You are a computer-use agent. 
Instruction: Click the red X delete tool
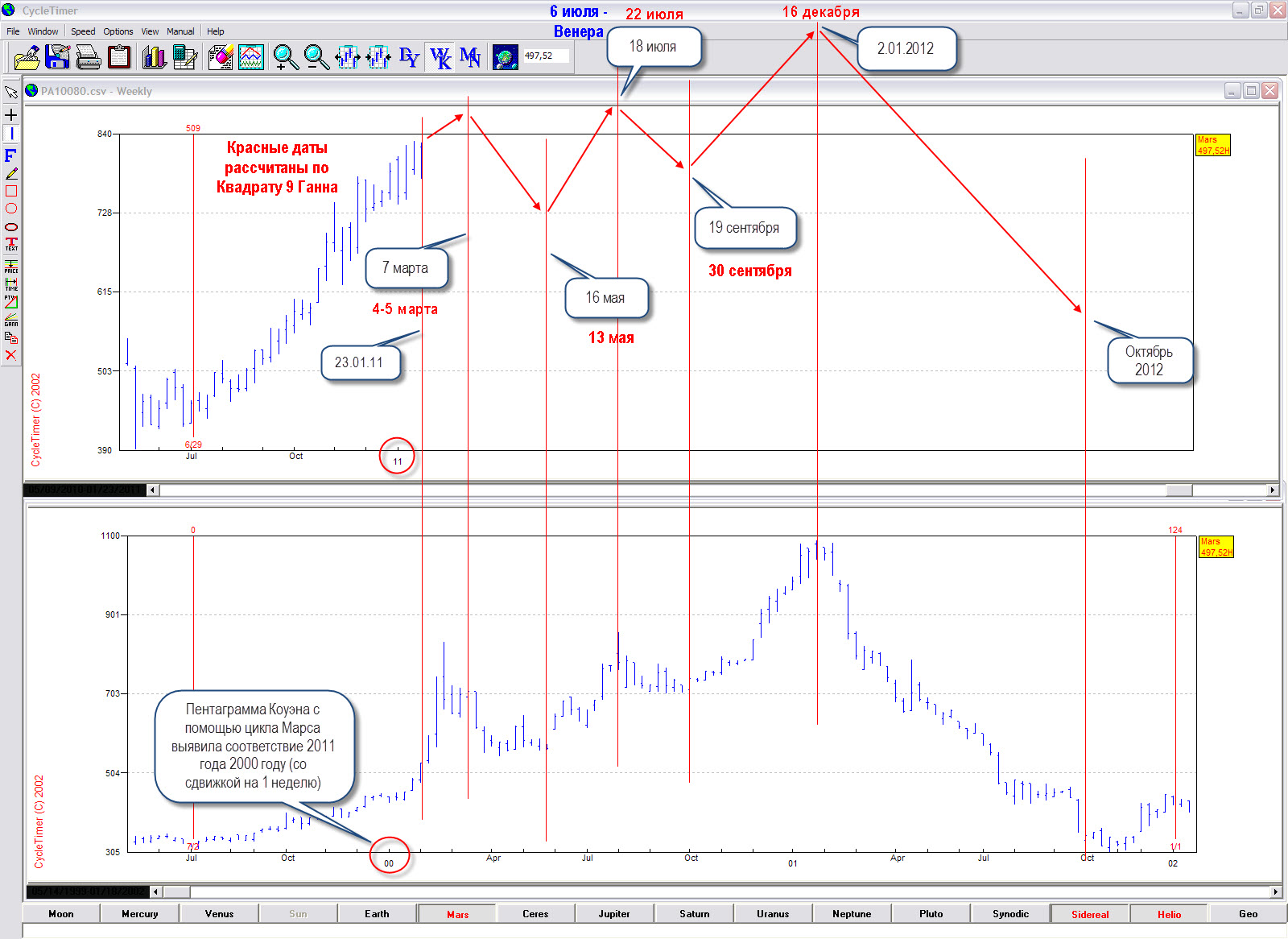(x=11, y=355)
